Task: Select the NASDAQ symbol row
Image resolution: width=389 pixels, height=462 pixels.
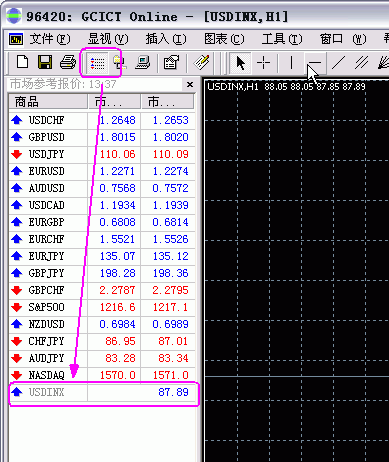Action: coord(102,375)
